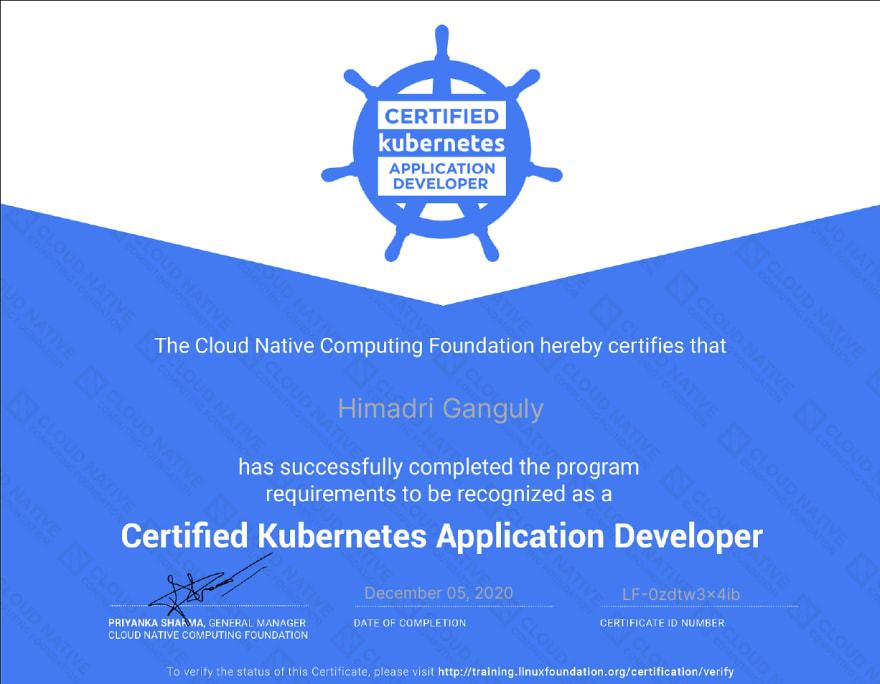Click the 'CERTIFIED' banner in the logo
The height and width of the screenshot is (684, 880).
coord(442,116)
